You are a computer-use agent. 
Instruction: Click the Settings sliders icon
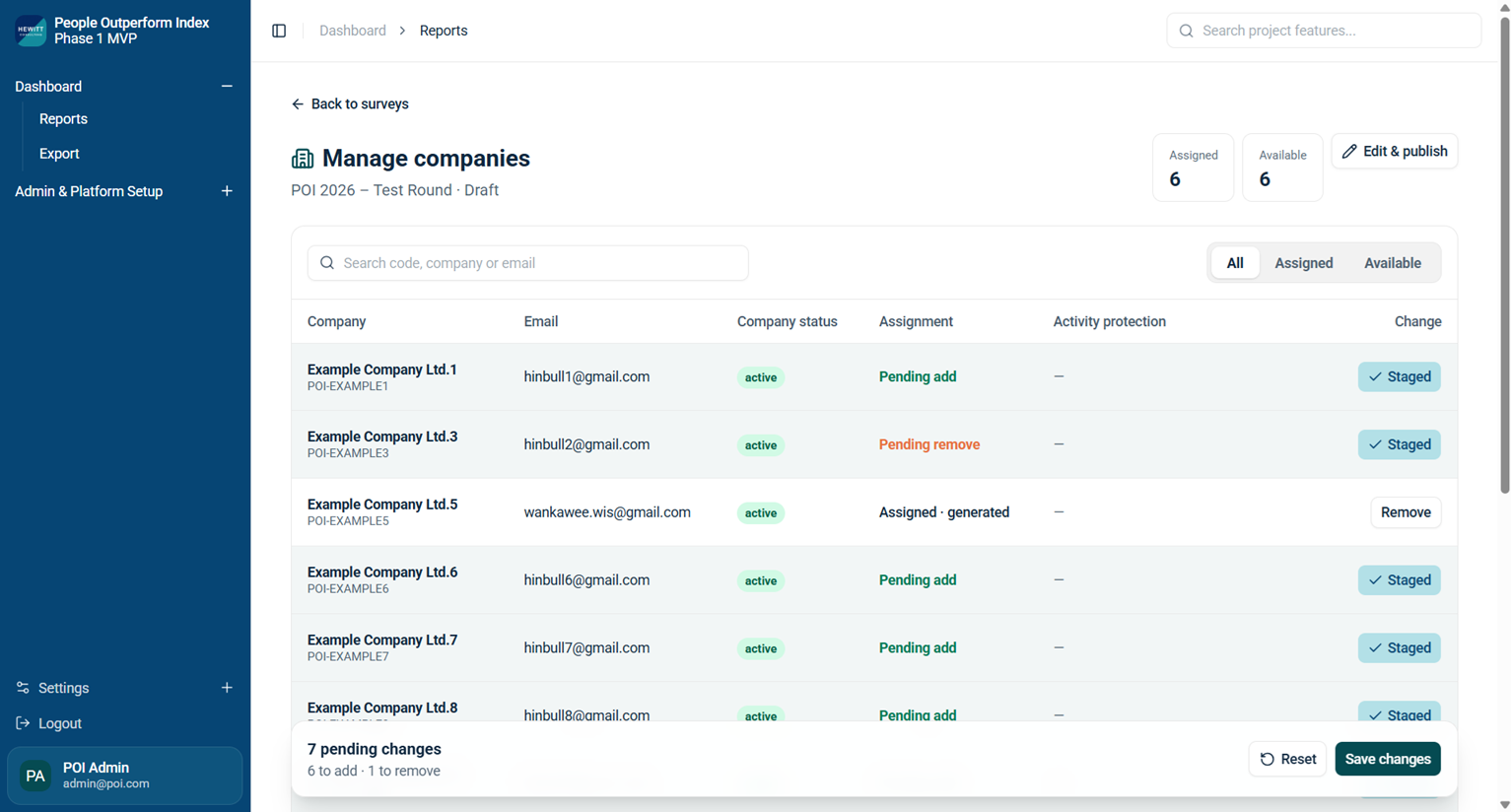click(23, 688)
